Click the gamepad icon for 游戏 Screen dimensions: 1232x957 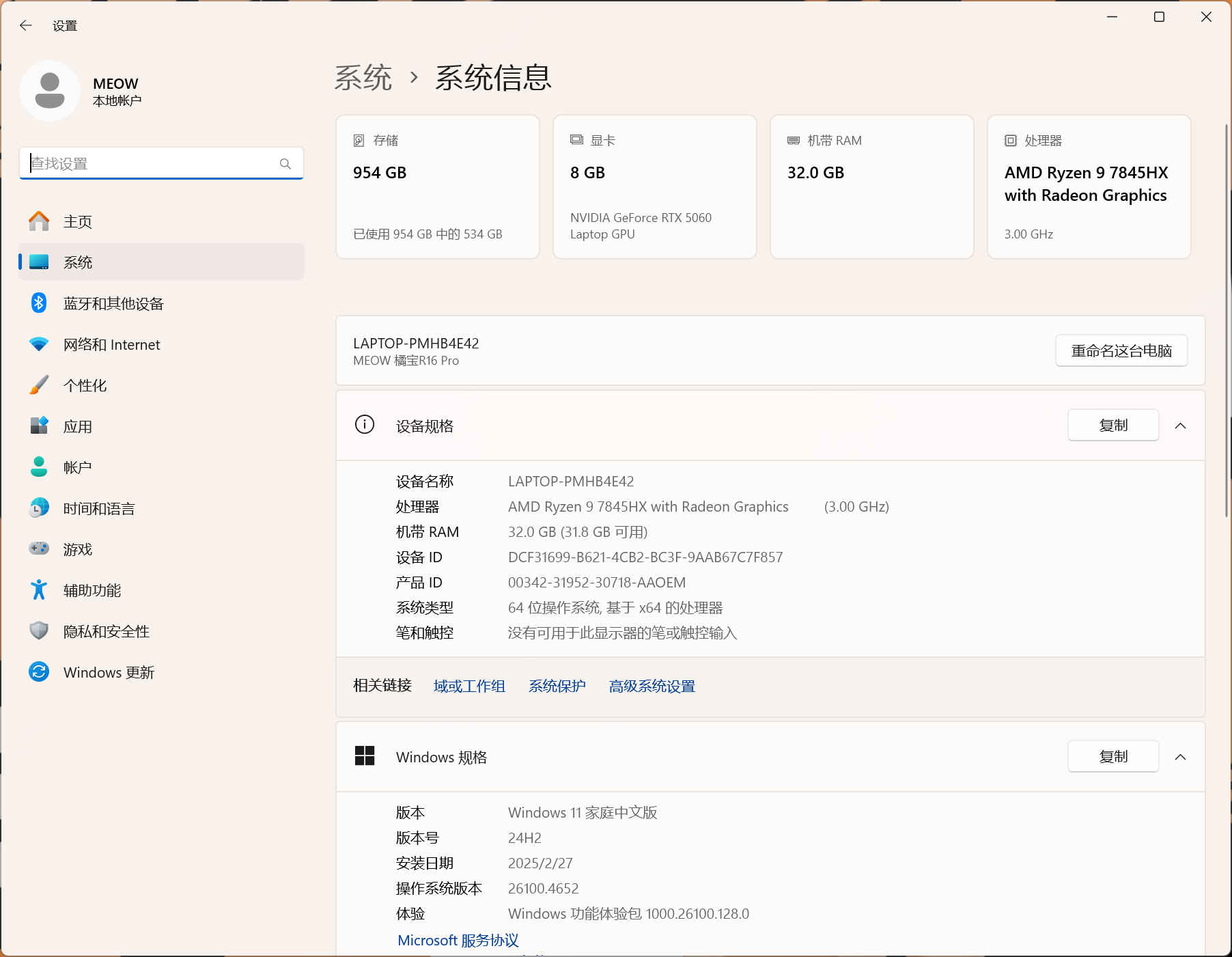pos(39,549)
